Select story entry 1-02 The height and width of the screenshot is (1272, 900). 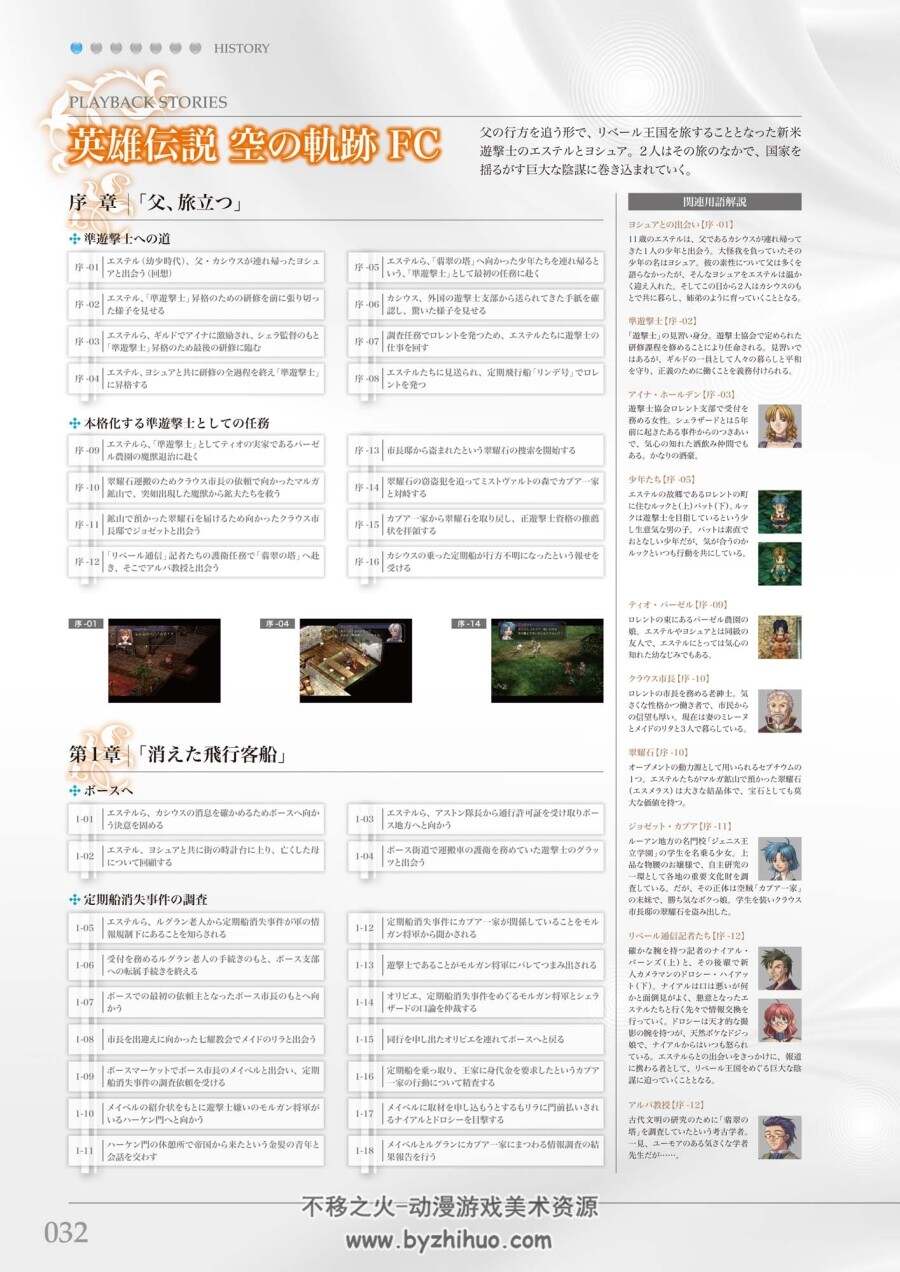pos(196,855)
